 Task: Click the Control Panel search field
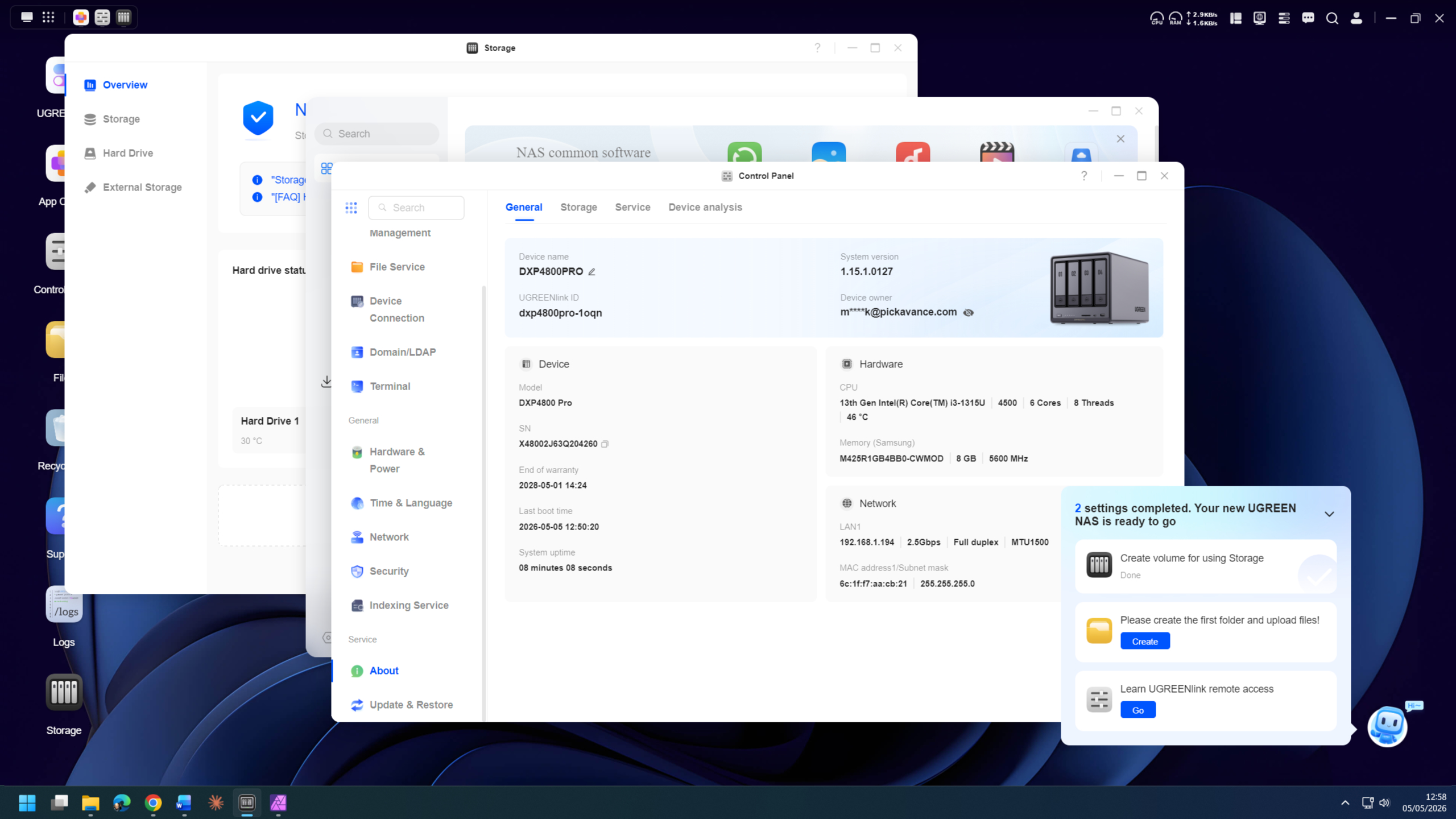pyautogui.click(x=416, y=208)
